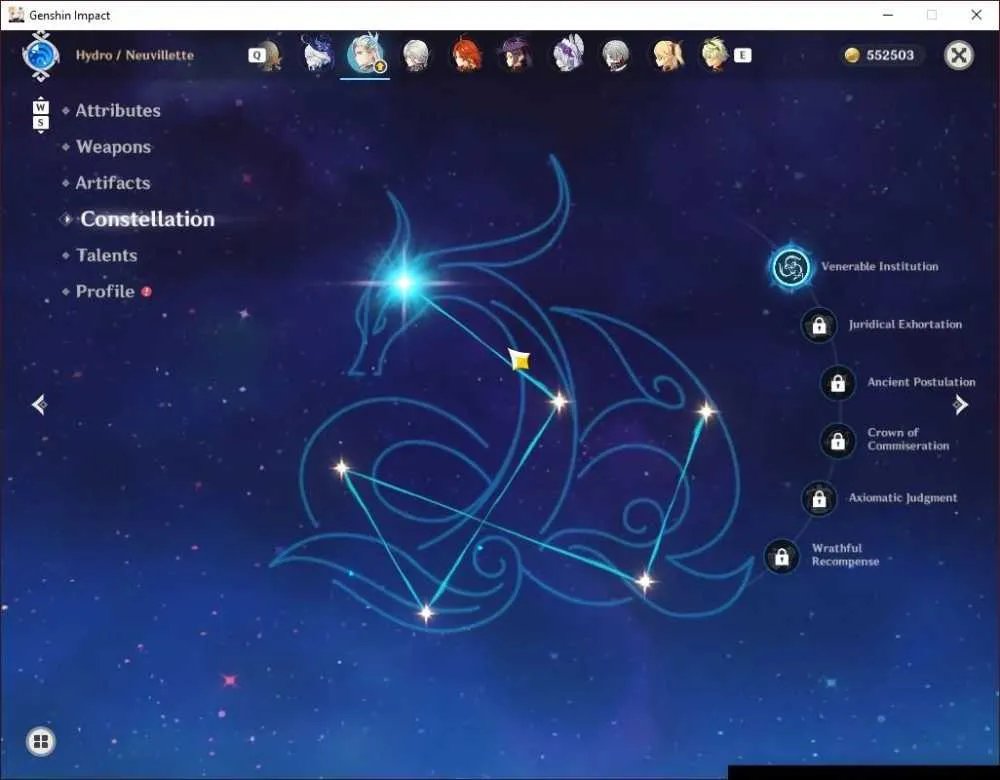Close the character screen with the X icon
The height and width of the screenshot is (780, 1000).
(959, 55)
